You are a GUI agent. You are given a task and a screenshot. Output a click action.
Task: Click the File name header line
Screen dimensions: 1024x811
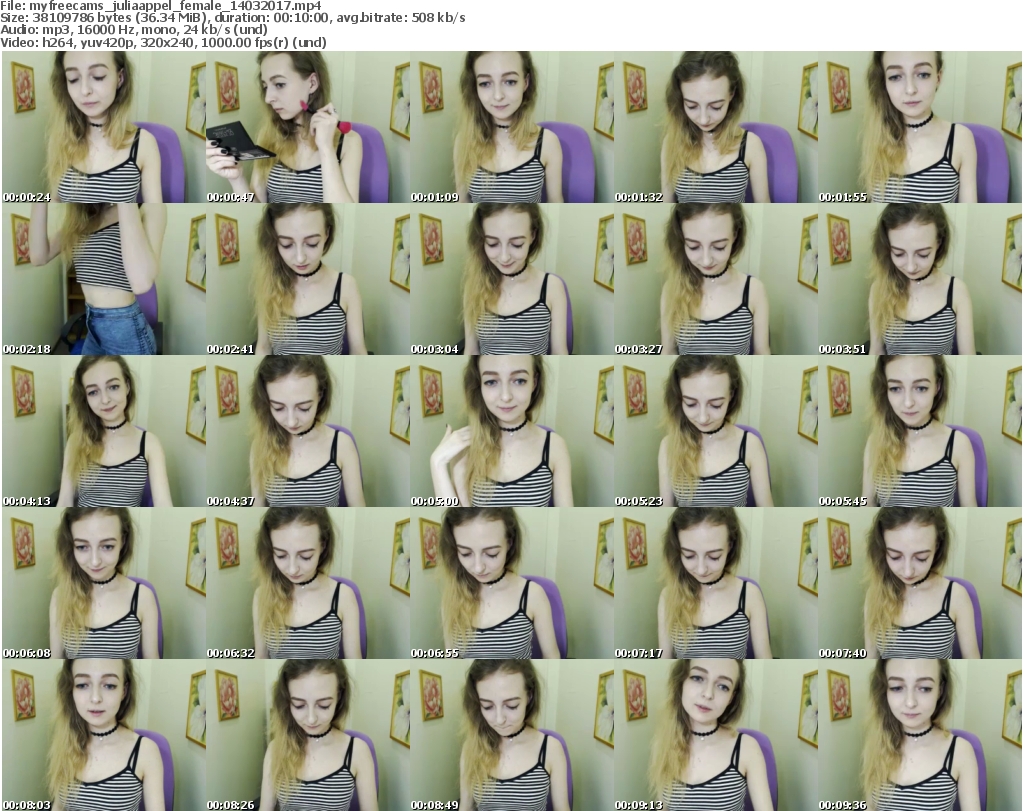tap(161, 6)
